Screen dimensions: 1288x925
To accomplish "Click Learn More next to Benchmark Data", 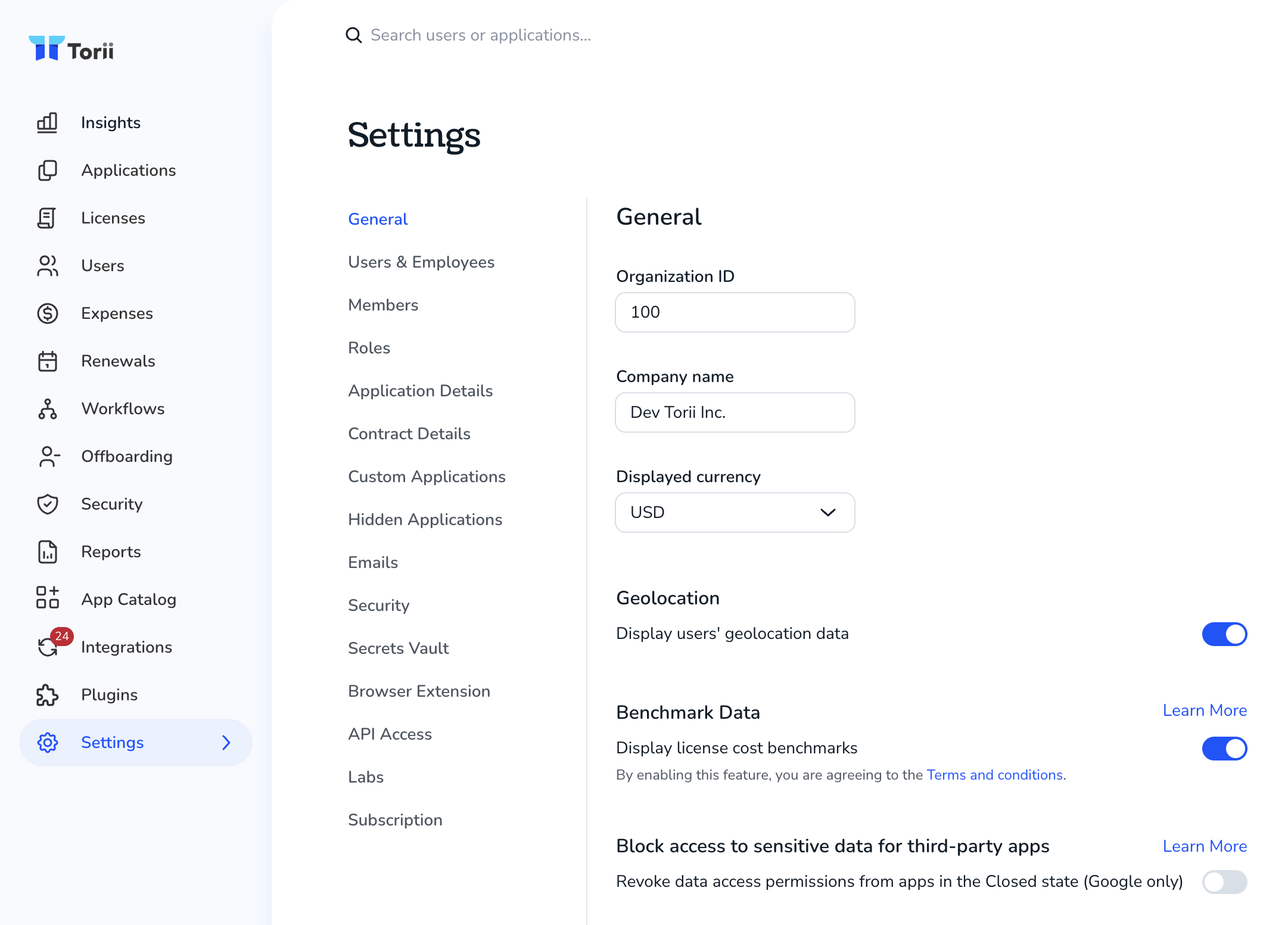I will pyautogui.click(x=1205, y=710).
